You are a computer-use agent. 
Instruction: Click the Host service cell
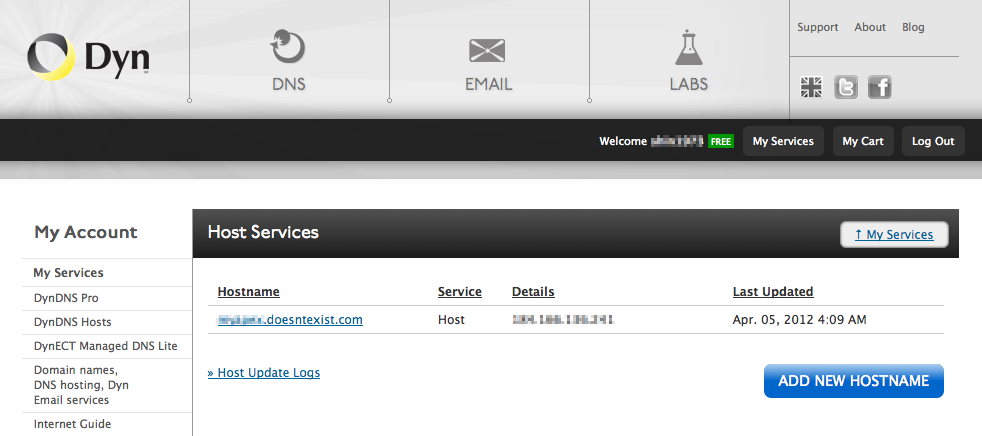tap(451, 319)
